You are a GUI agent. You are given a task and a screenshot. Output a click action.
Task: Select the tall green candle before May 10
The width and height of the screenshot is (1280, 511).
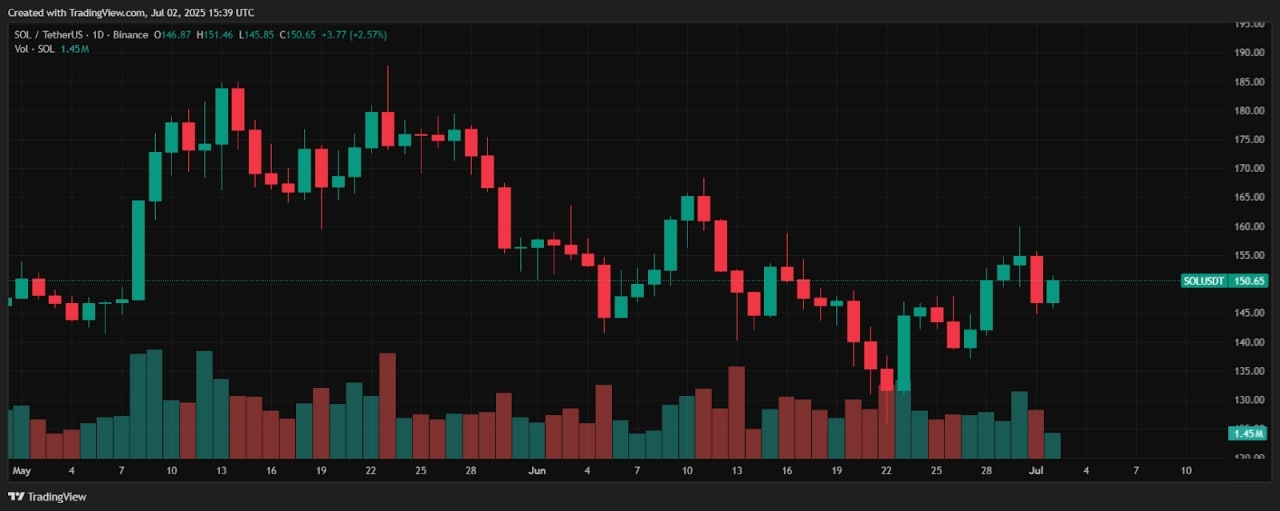point(138,250)
